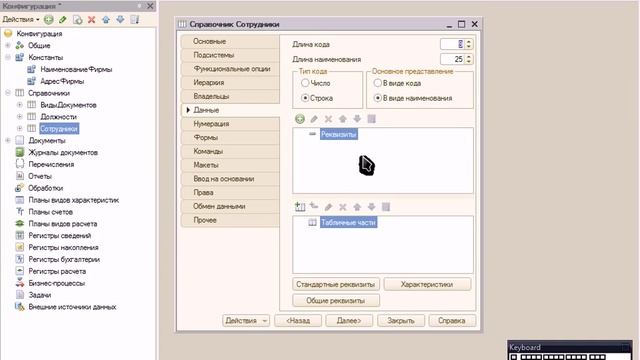Expand the ВидыДокументов catalog node

19,105
